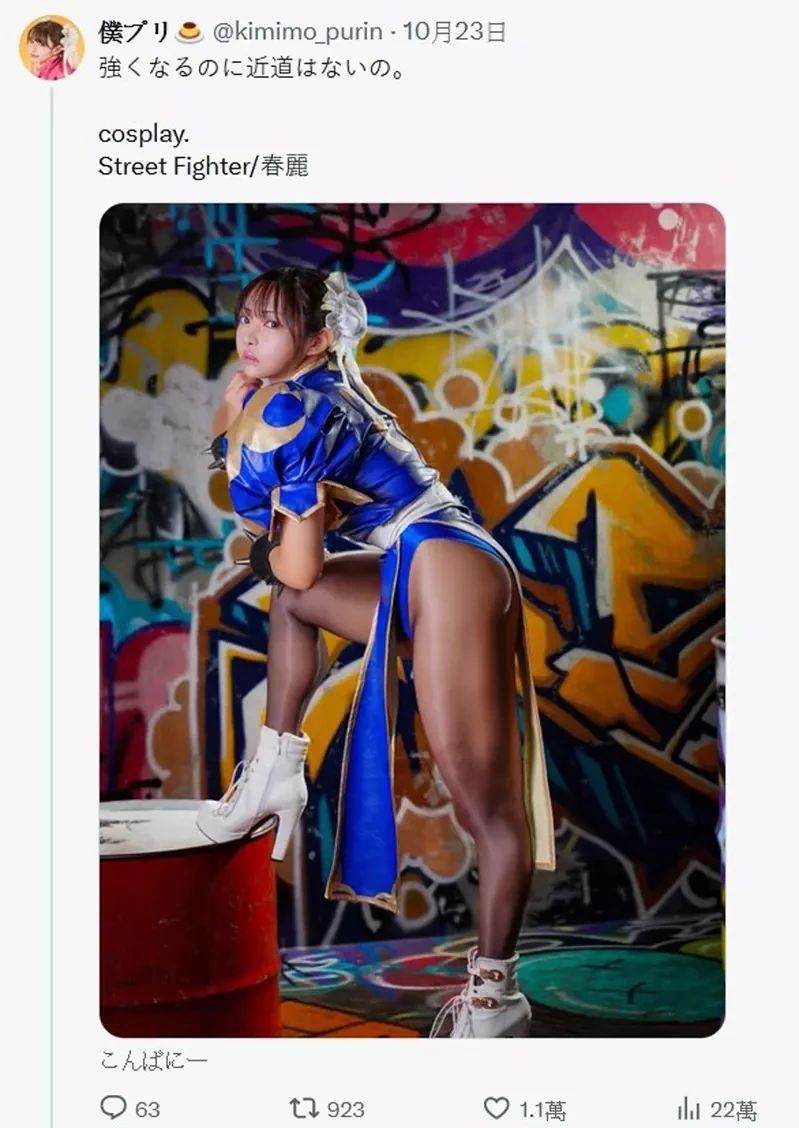Open the 僕プリ profile avatar
This screenshot has height=1128, width=799.
point(52,47)
